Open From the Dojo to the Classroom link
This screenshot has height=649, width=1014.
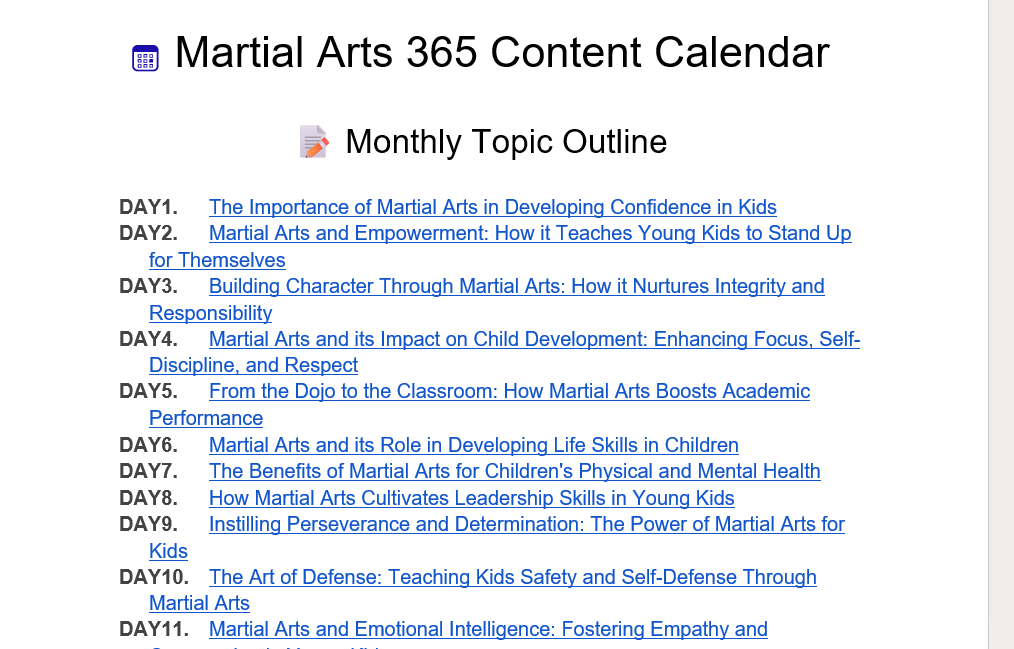tap(509, 392)
